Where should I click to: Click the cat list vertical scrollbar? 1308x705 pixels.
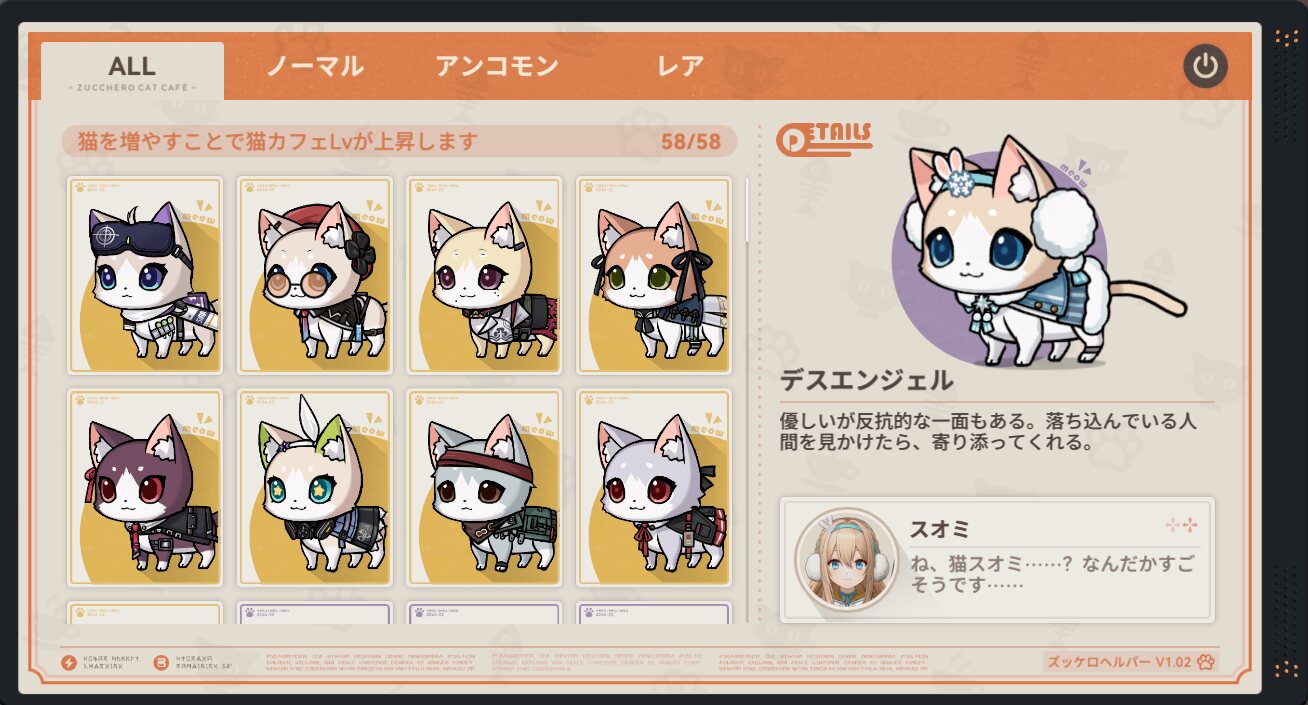747,400
